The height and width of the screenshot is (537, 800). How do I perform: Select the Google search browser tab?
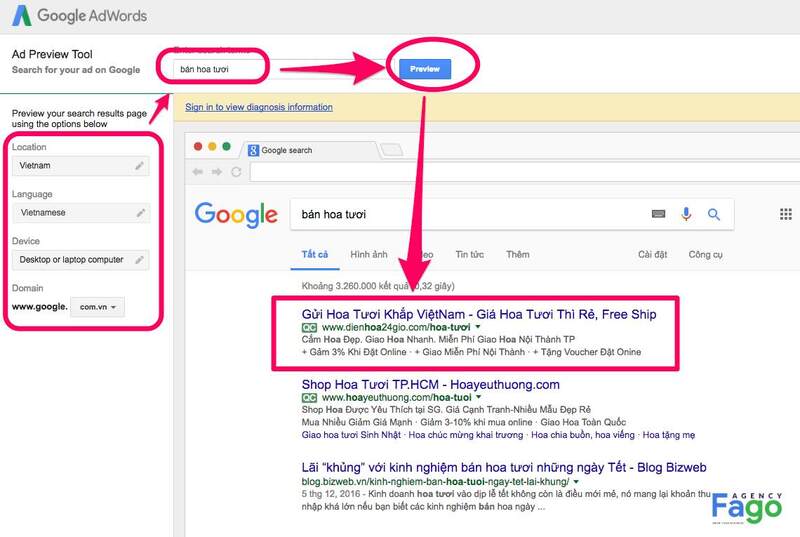click(x=310, y=150)
